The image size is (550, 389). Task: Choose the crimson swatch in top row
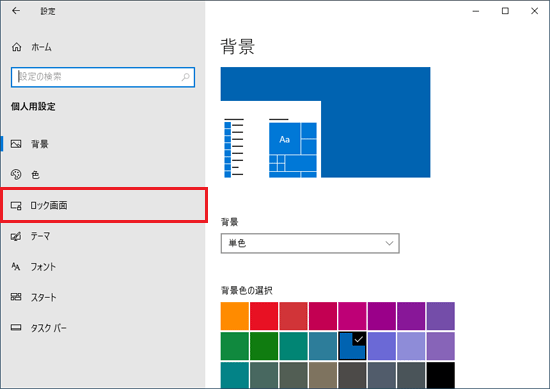point(323,316)
